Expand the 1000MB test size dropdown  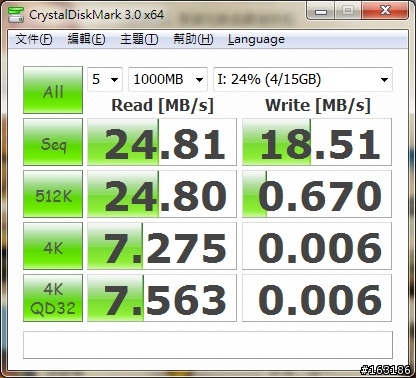[168, 79]
